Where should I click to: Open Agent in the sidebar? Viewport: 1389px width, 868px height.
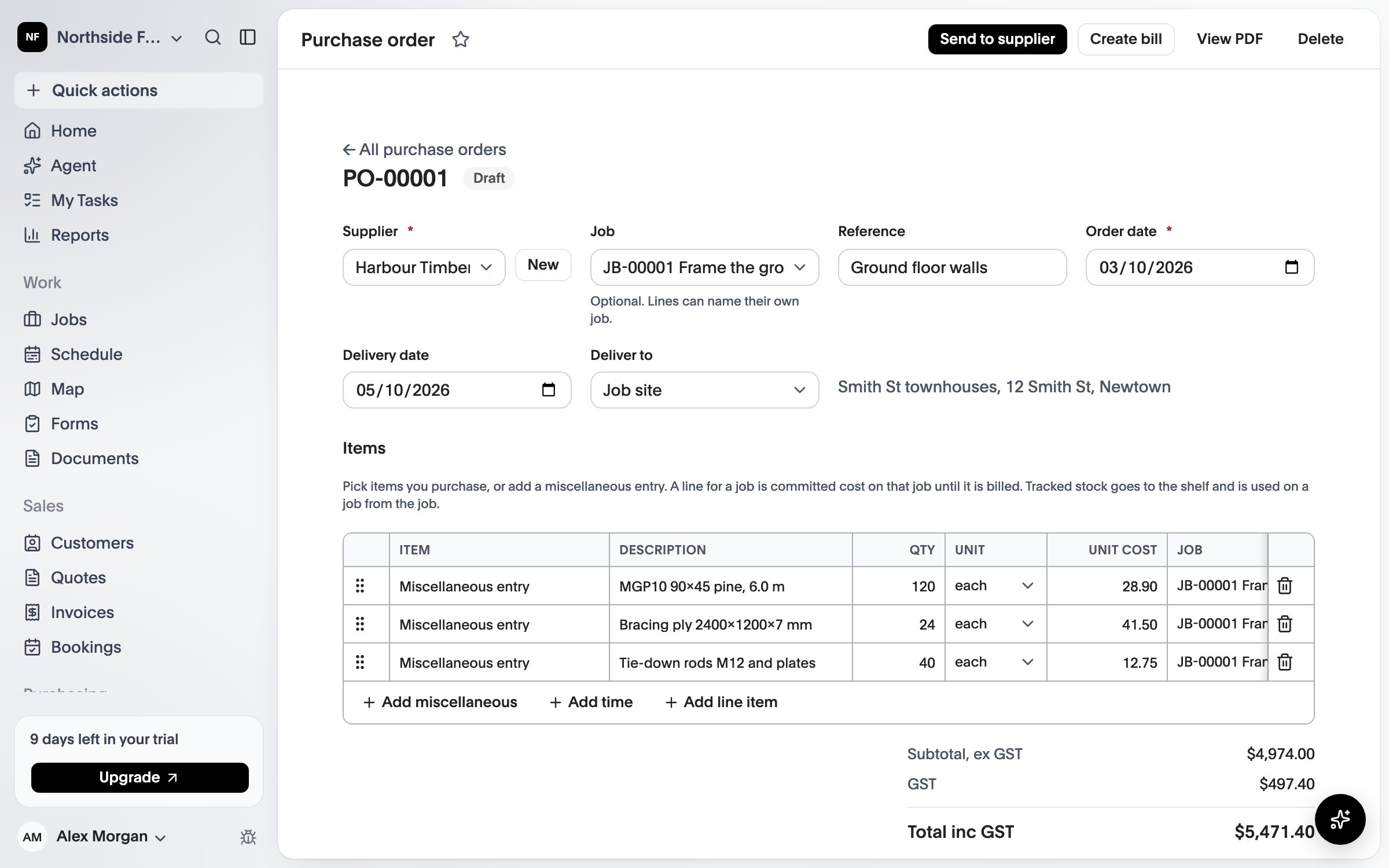139,165
